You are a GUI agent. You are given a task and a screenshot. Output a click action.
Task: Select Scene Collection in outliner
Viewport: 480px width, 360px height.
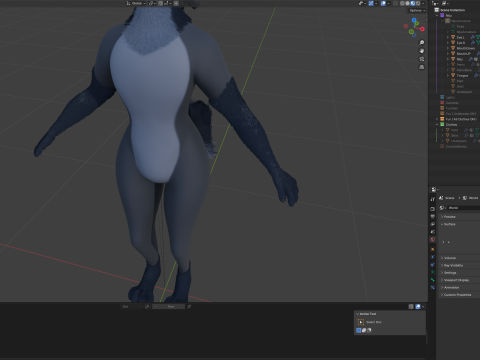[452, 10]
